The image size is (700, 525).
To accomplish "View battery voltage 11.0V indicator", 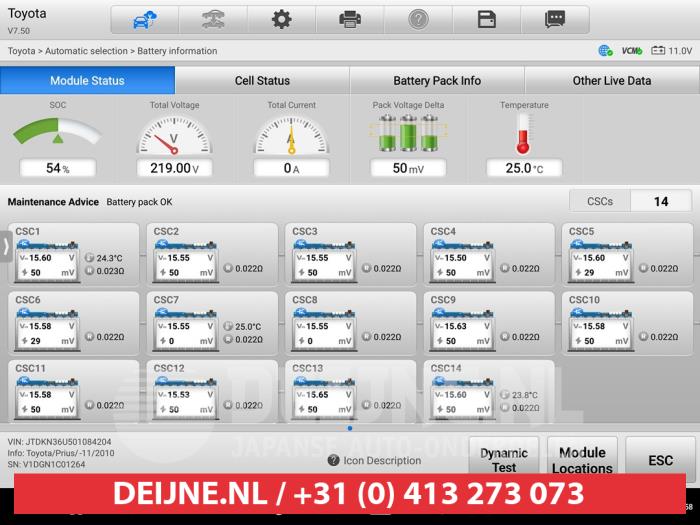I will pyautogui.click(x=671, y=51).
